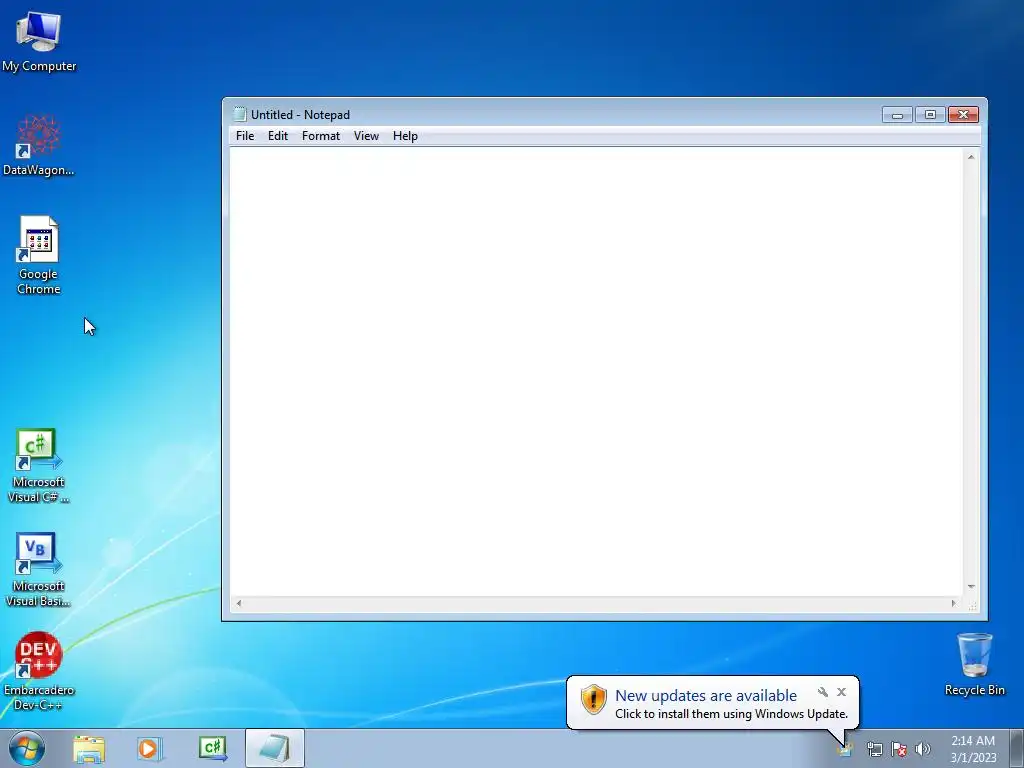Screen dimensions: 1024x768
Task: Click the vertical scrollbar down arrow in Notepad
Action: click(971, 587)
